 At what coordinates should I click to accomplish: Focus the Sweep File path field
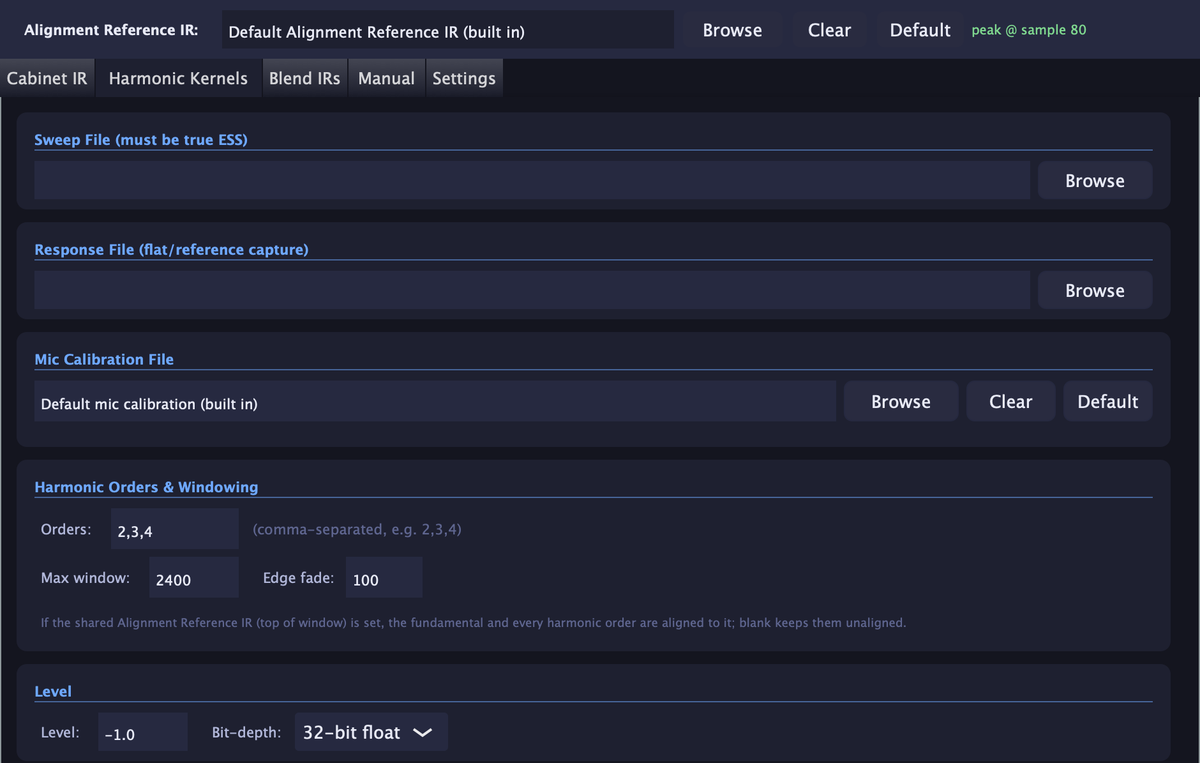coord(532,181)
